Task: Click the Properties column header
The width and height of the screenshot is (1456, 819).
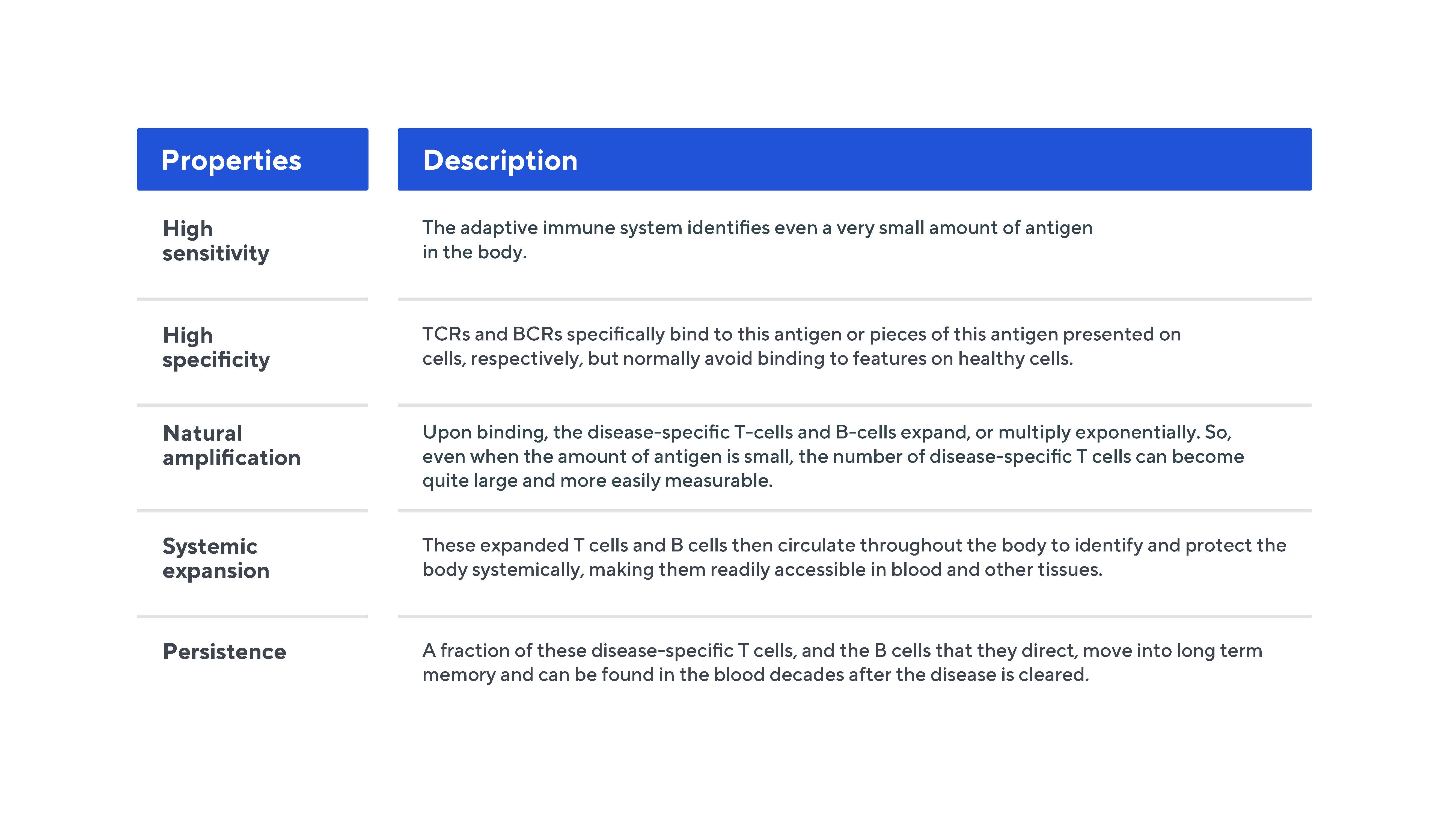Action: point(231,160)
